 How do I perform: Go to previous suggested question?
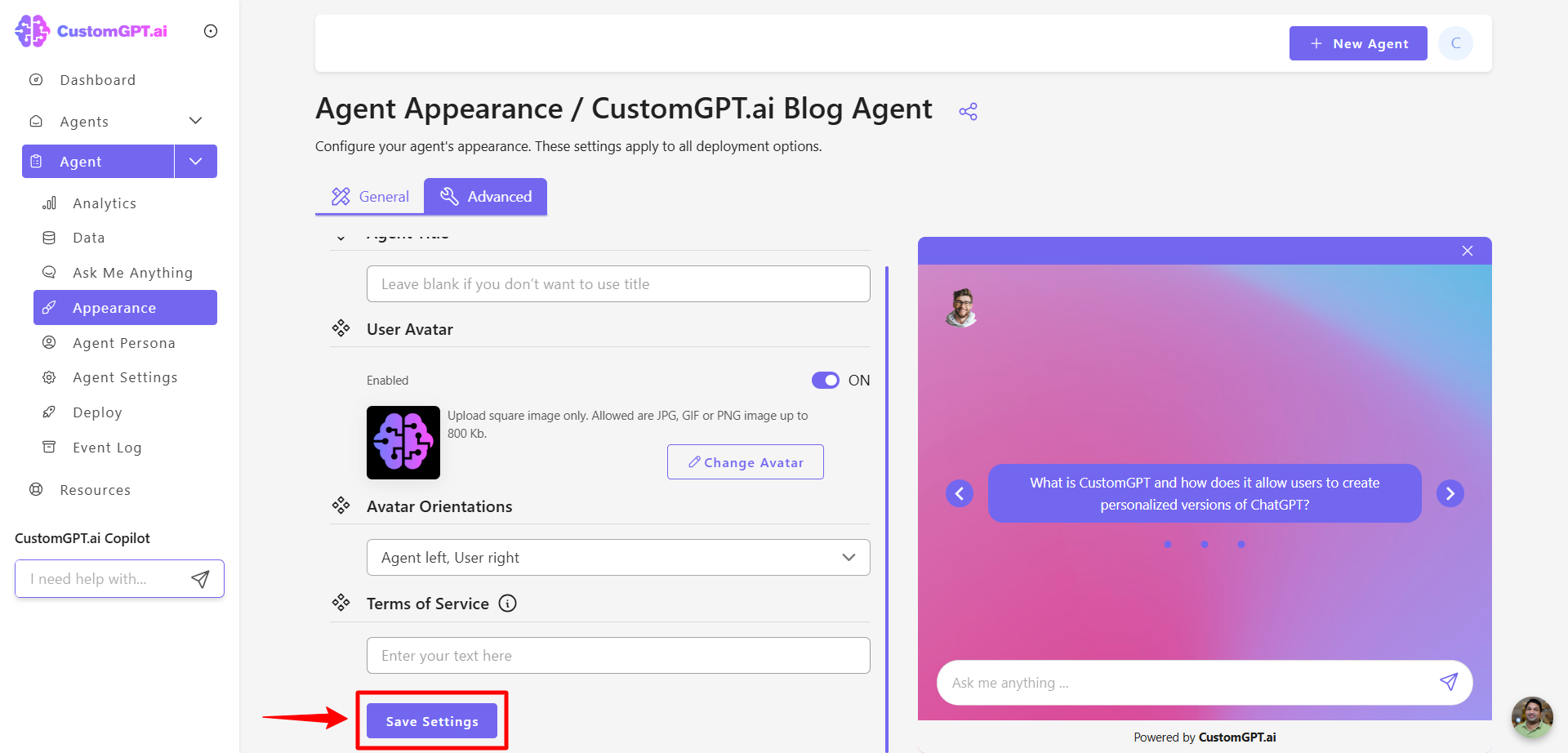(x=960, y=493)
